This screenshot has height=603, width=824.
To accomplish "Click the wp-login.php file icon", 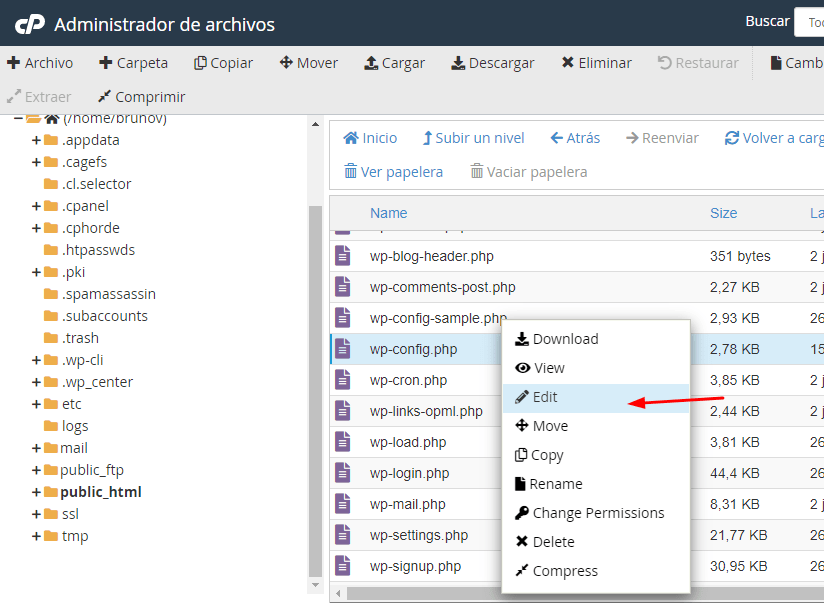I will point(343,473).
